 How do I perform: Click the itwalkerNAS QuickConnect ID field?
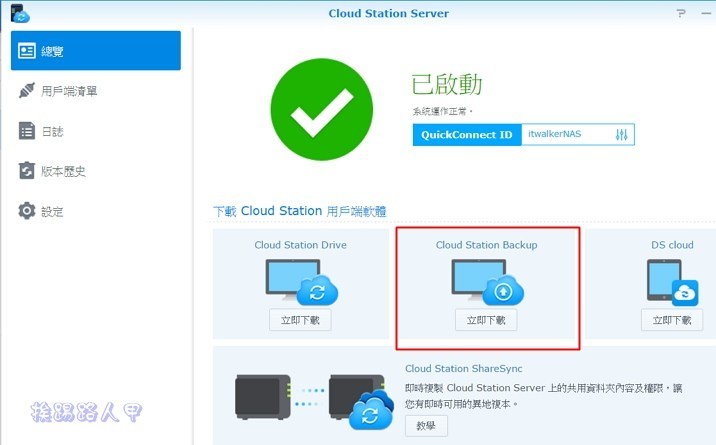pyautogui.click(x=566, y=135)
